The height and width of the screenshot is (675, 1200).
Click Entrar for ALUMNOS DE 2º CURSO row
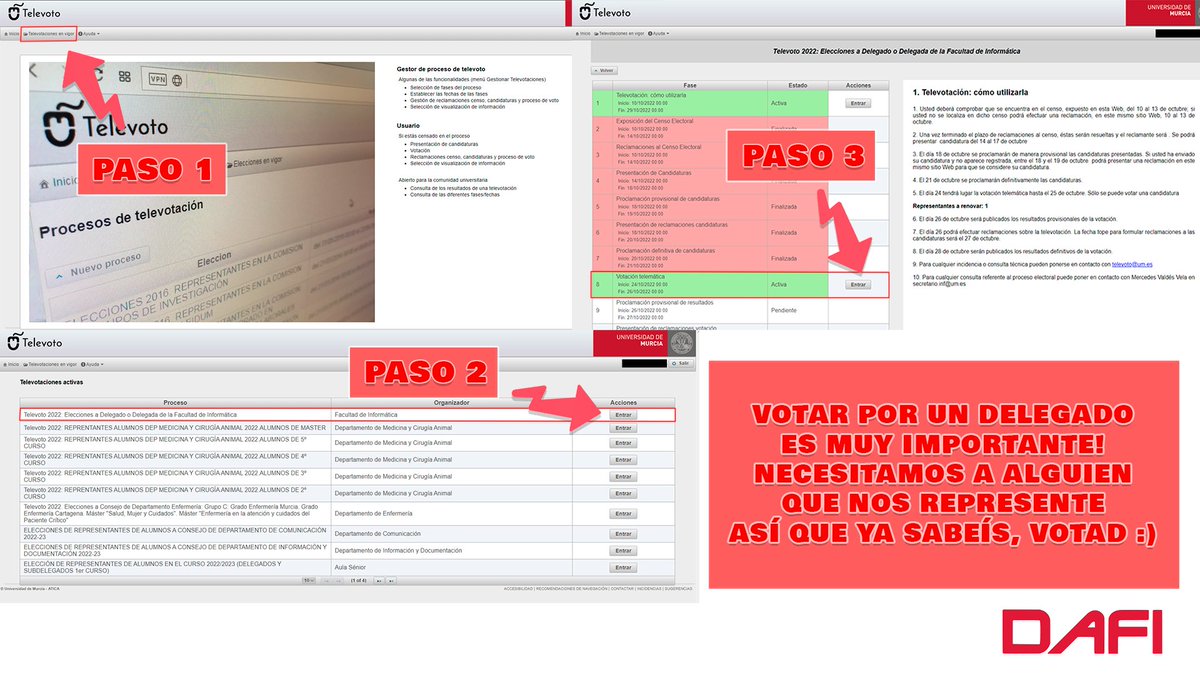(623, 493)
